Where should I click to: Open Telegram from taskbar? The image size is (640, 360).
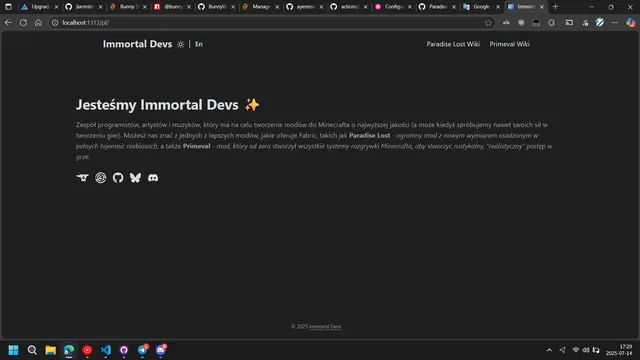pyautogui.click(x=142, y=350)
